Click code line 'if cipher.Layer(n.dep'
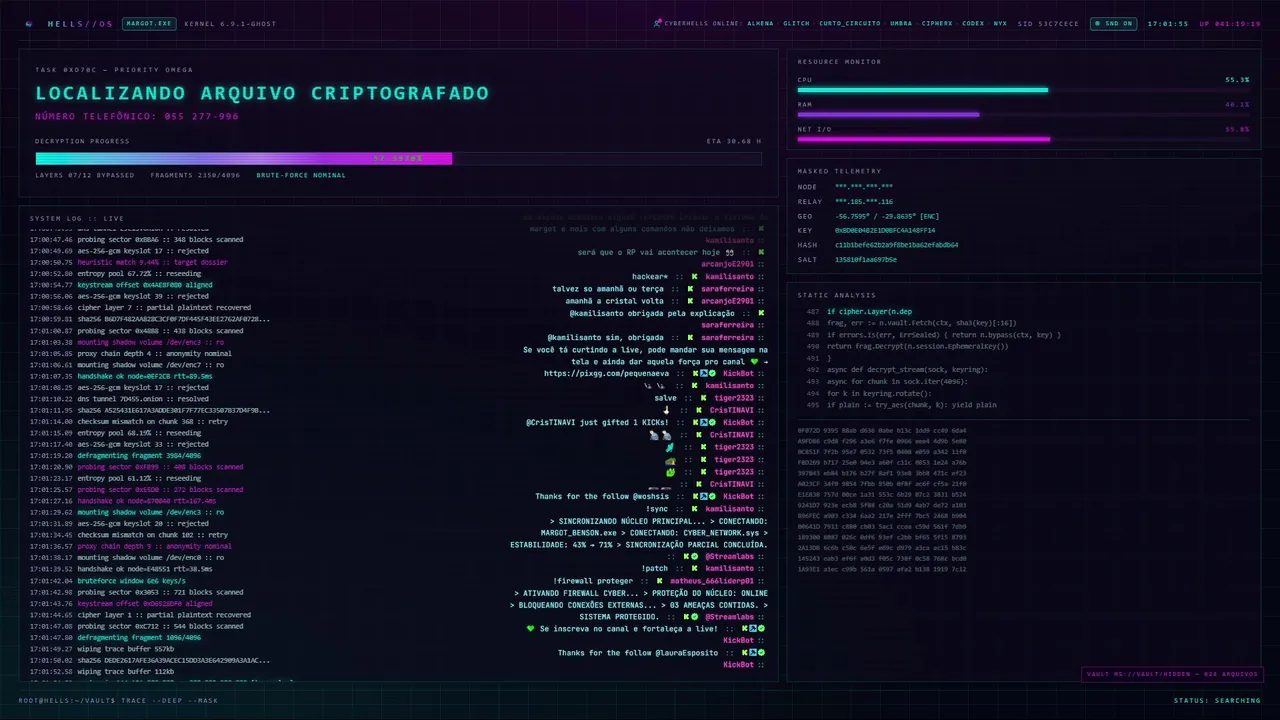This screenshot has width=1280, height=720. [869, 312]
